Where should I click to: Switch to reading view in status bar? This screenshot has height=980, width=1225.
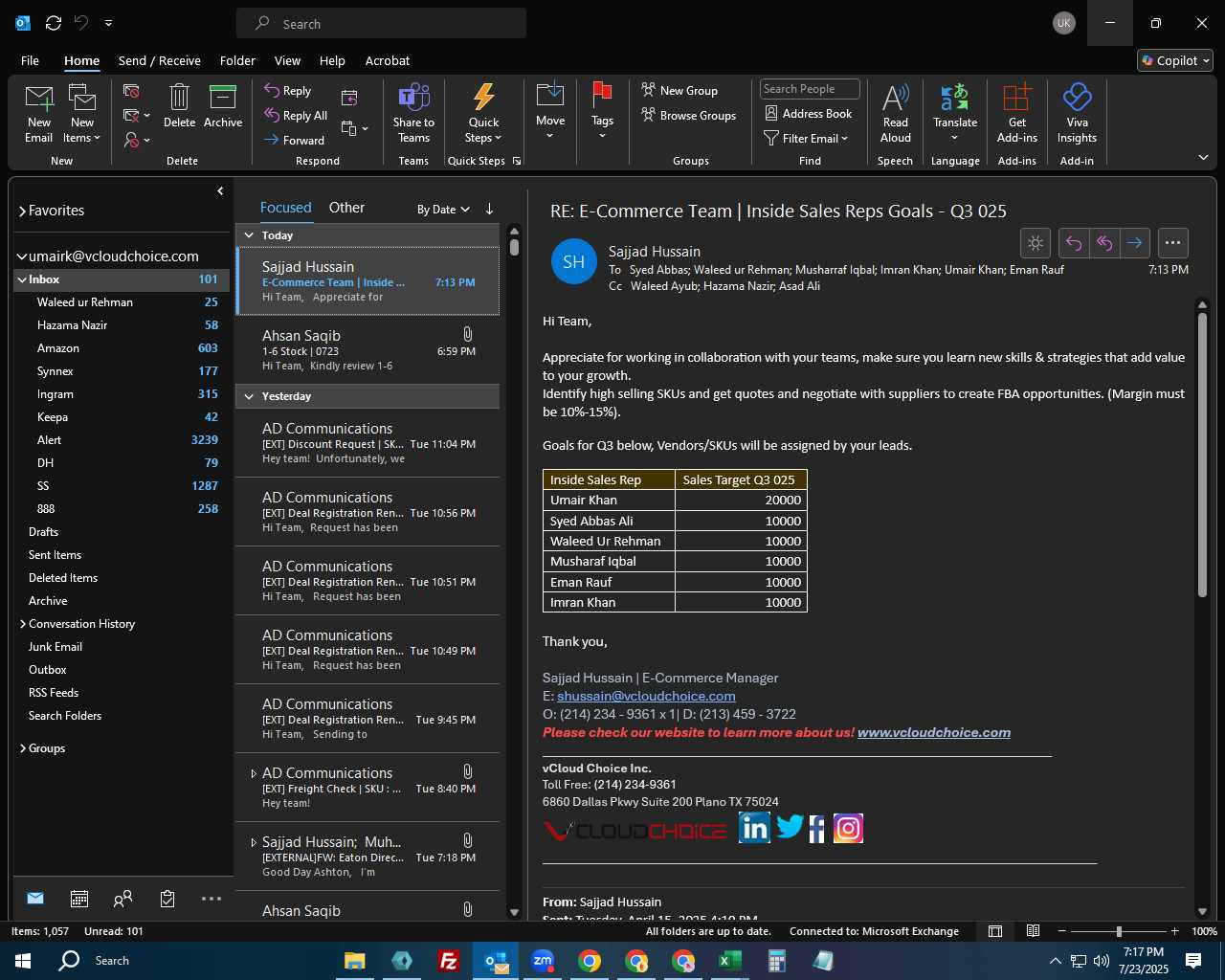point(1034,931)
